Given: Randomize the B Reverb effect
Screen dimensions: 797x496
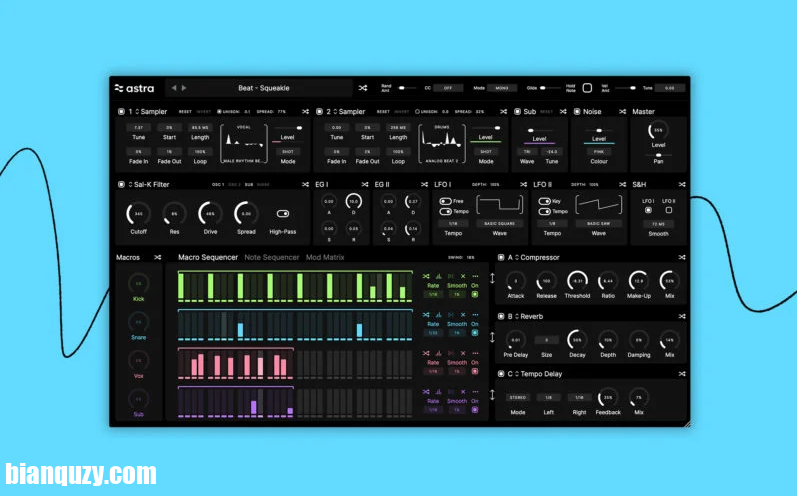Looking at the screenshot, I should [x=682, y=316].
